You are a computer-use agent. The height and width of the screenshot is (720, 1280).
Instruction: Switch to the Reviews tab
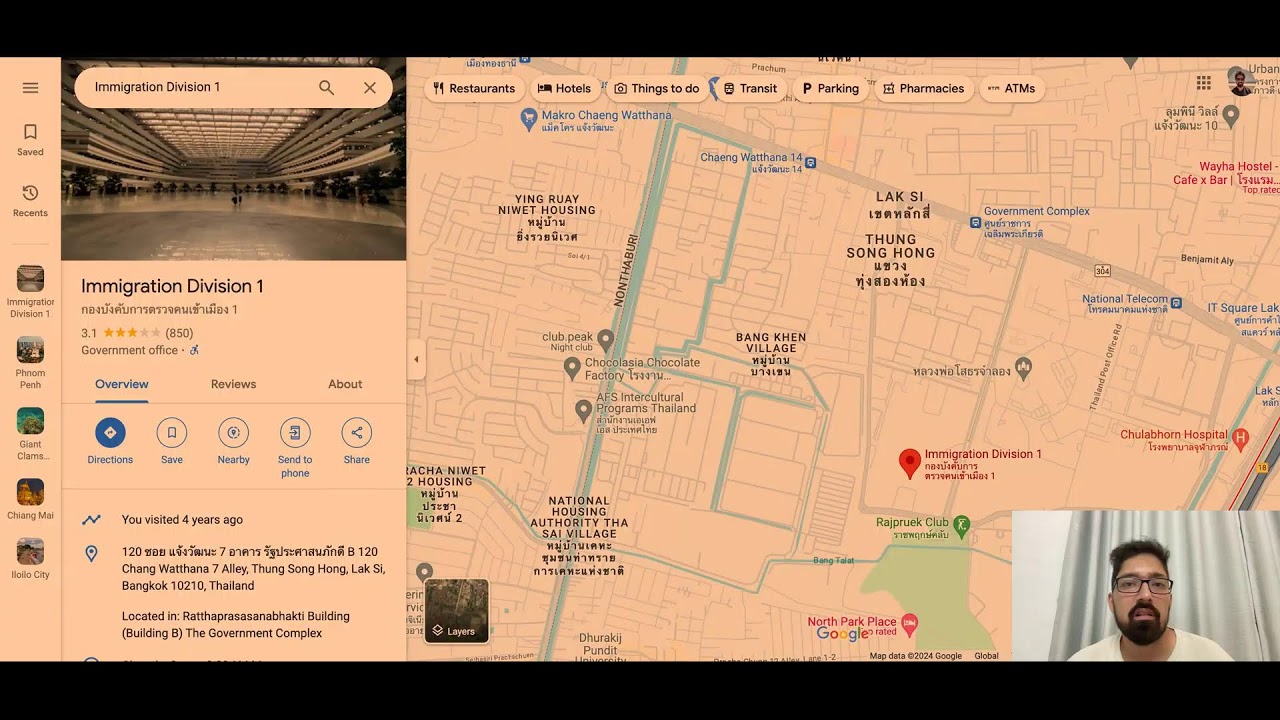tap(233, 384)
